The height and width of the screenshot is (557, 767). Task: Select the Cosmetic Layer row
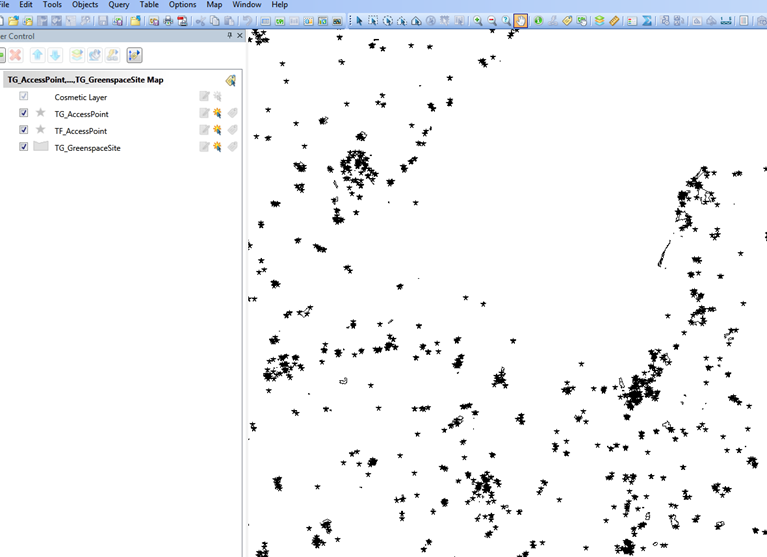pyautogui.click(x=122, y=97)
